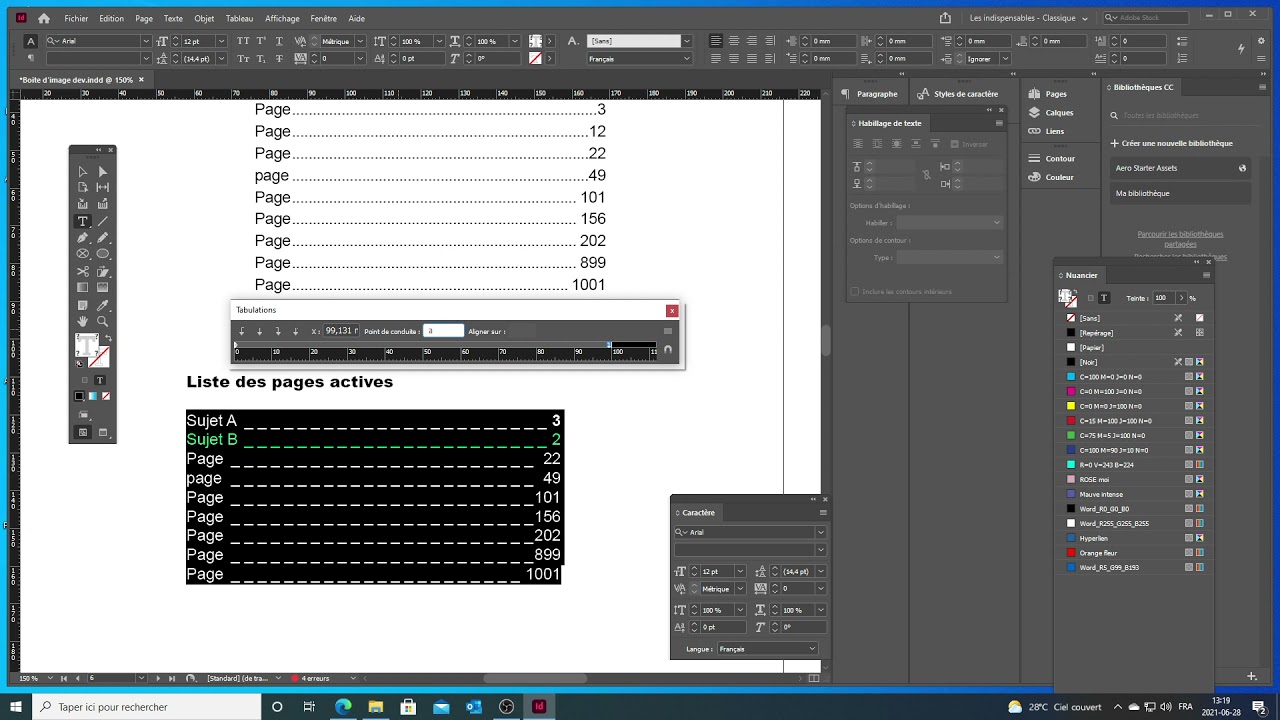Choose the Line tool

pos(102,221)
